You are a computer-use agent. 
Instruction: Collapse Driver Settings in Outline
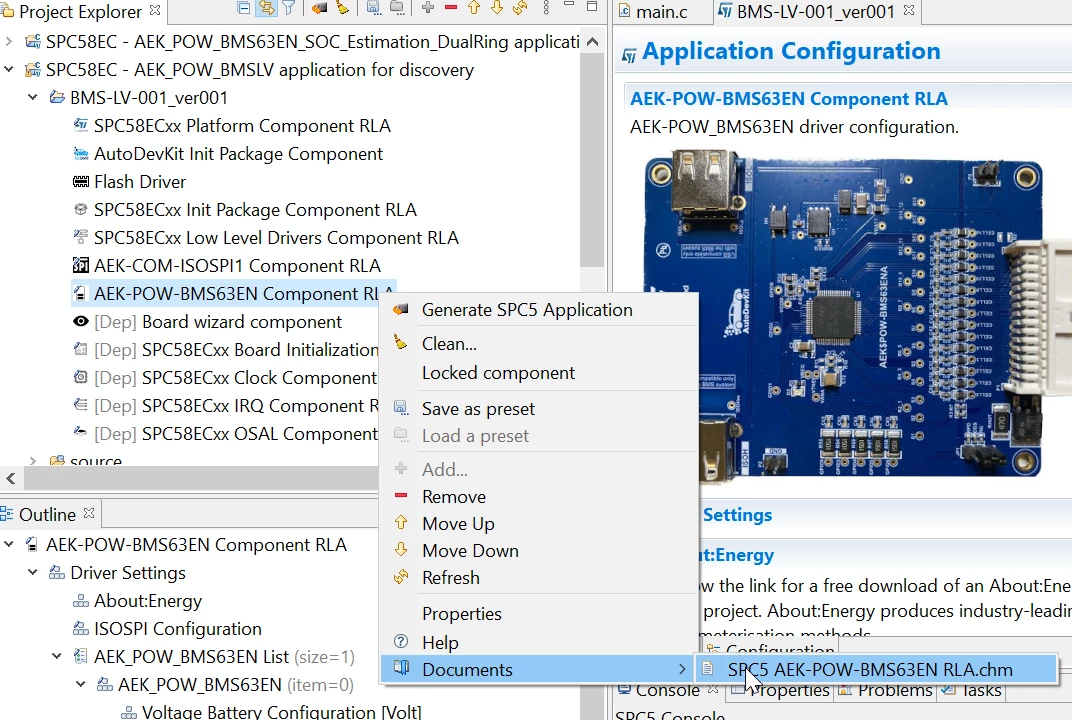(33, 572)
